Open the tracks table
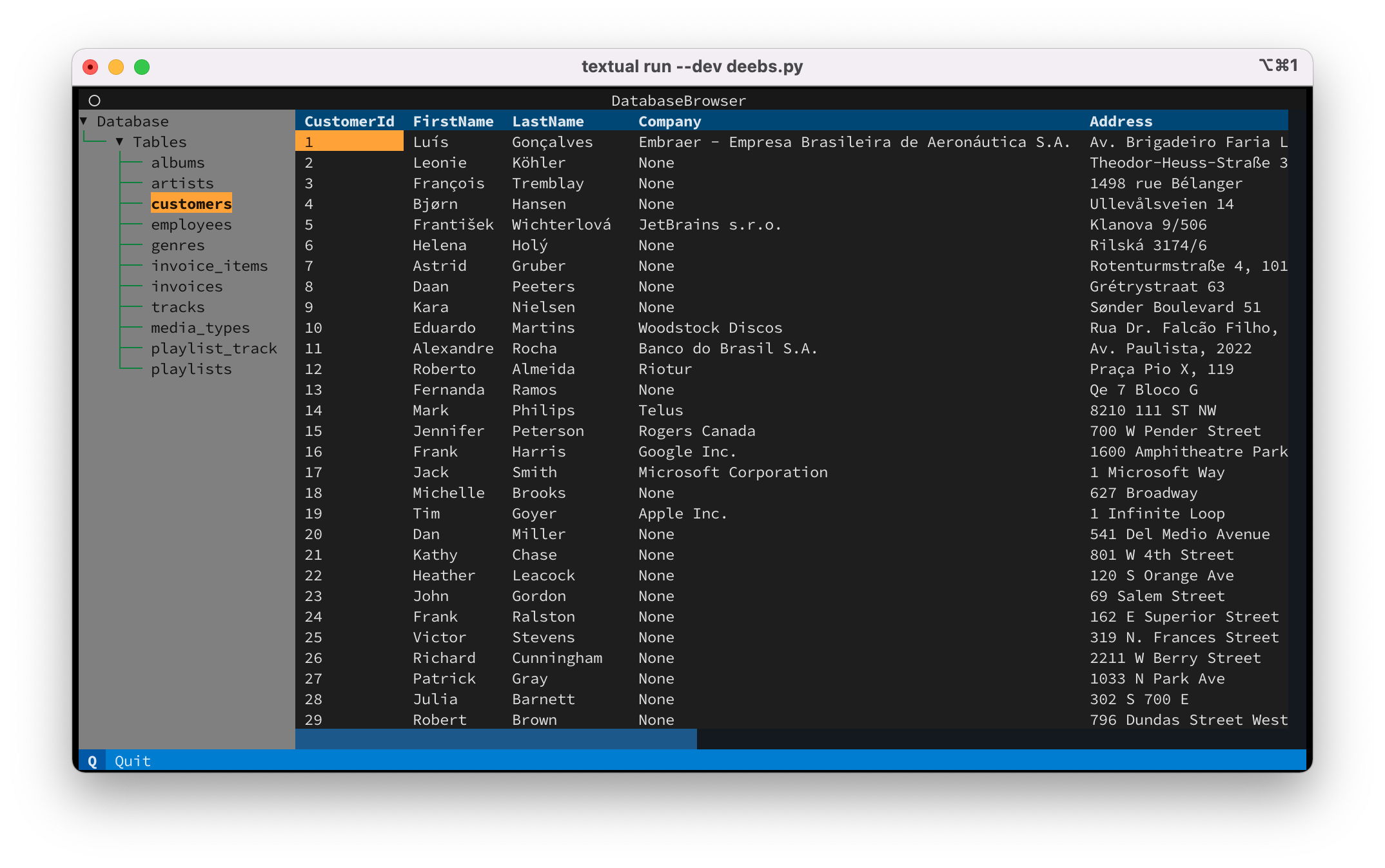The image size is (1385, 868). (x=177, y=307)
